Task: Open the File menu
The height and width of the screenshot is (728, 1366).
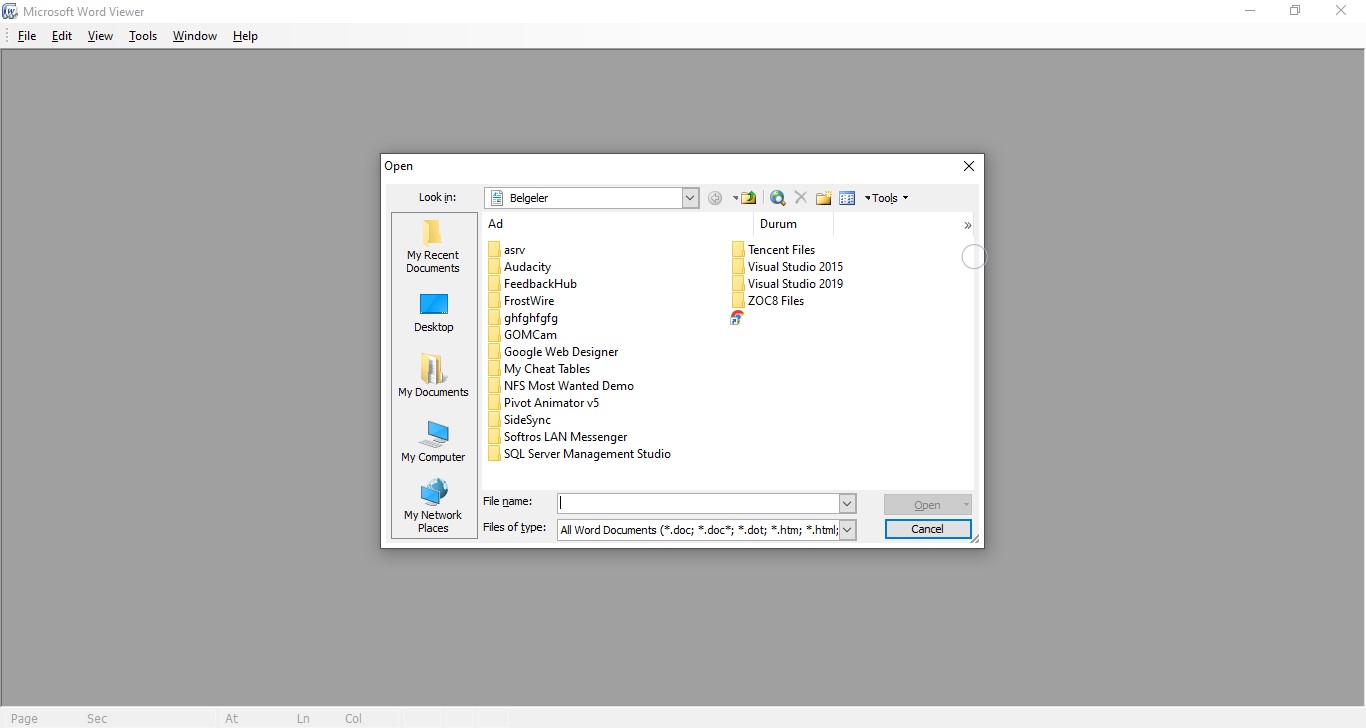Action: [x=27, y=36]
